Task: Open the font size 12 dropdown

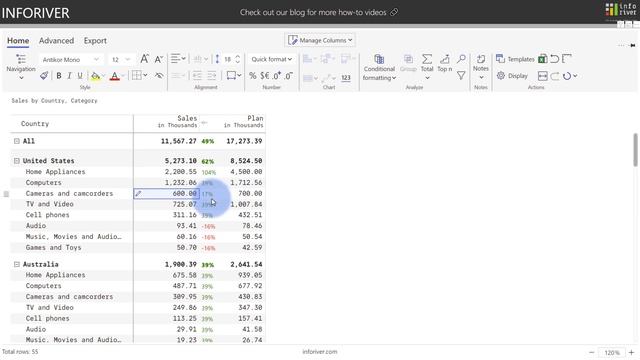Action: 120,60
